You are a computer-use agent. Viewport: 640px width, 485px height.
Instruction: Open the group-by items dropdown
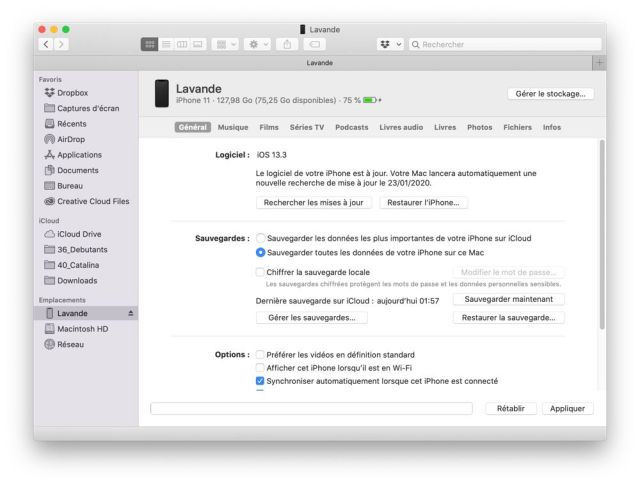(x=225, y=44)
